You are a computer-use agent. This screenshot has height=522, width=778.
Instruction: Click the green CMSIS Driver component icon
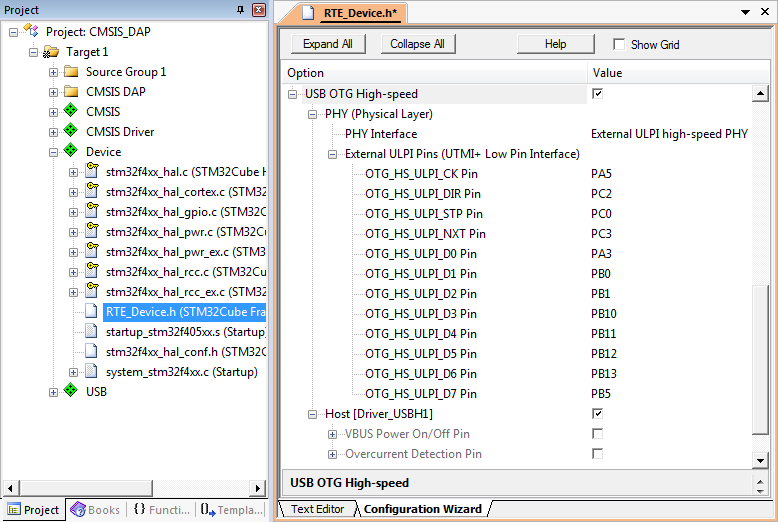(x=71, y=130)
